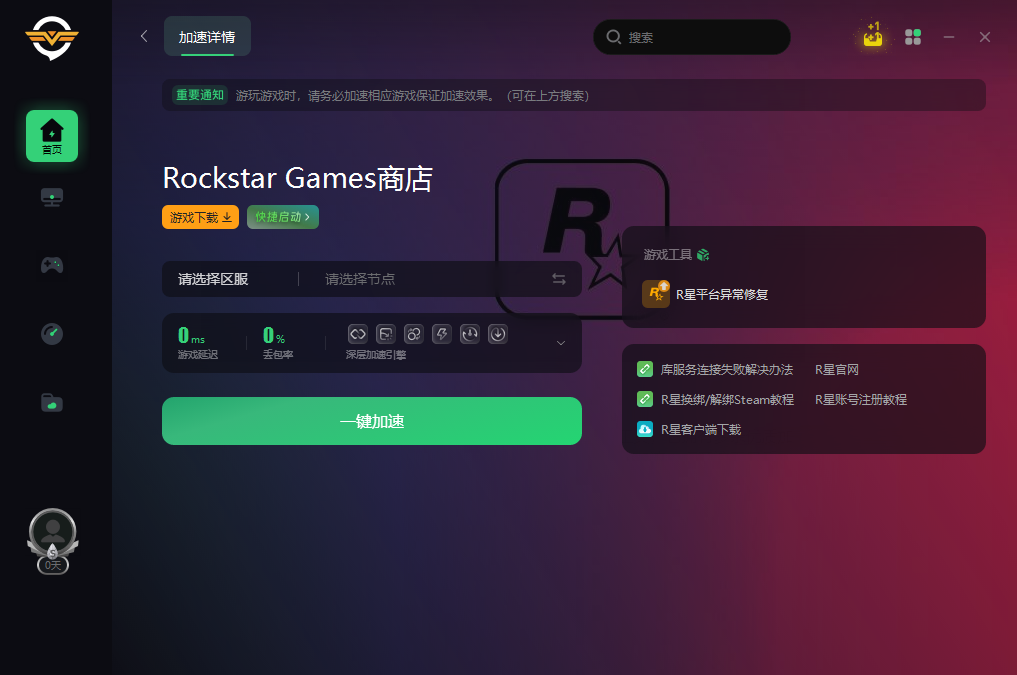Click the lightning bolt engine icon

point(442,334)
